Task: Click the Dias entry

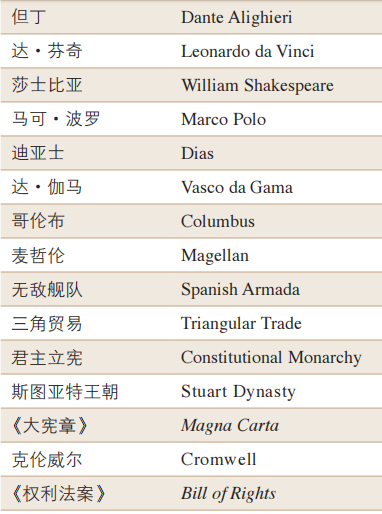Action: (197, 153)
